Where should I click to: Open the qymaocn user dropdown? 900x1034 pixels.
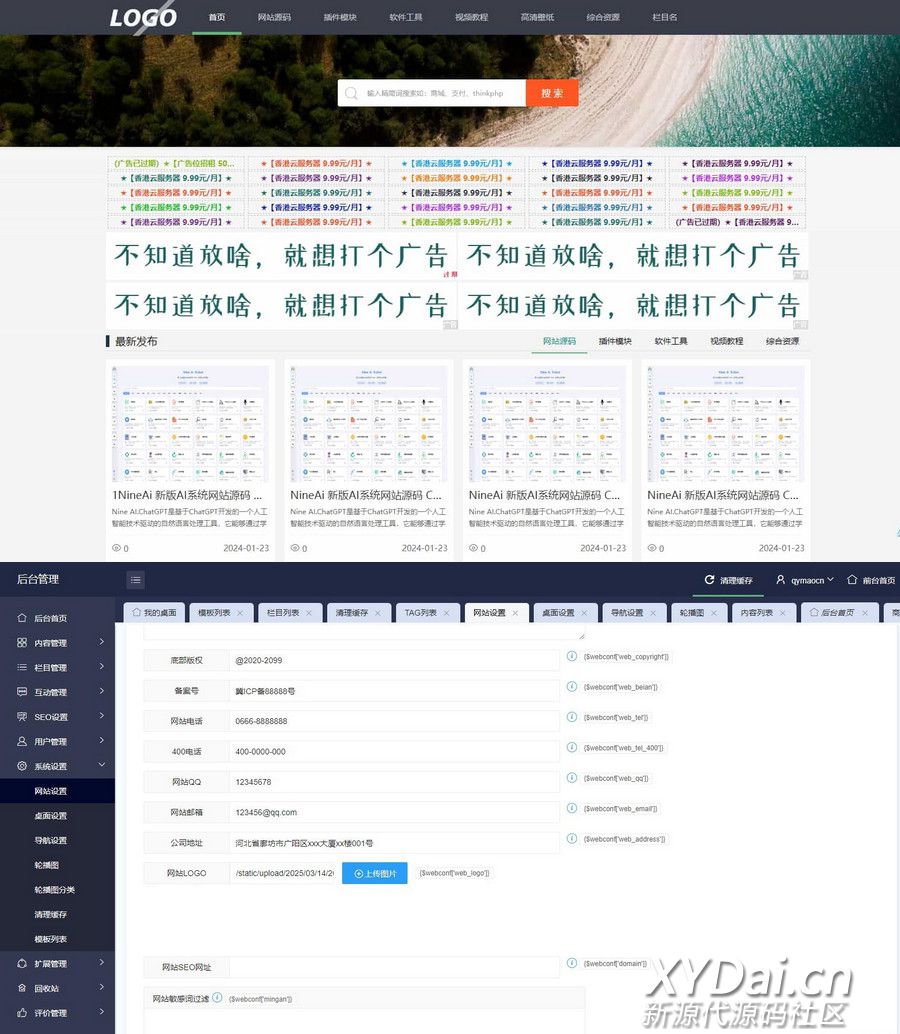pyautogui.click(x=805, y=580)
